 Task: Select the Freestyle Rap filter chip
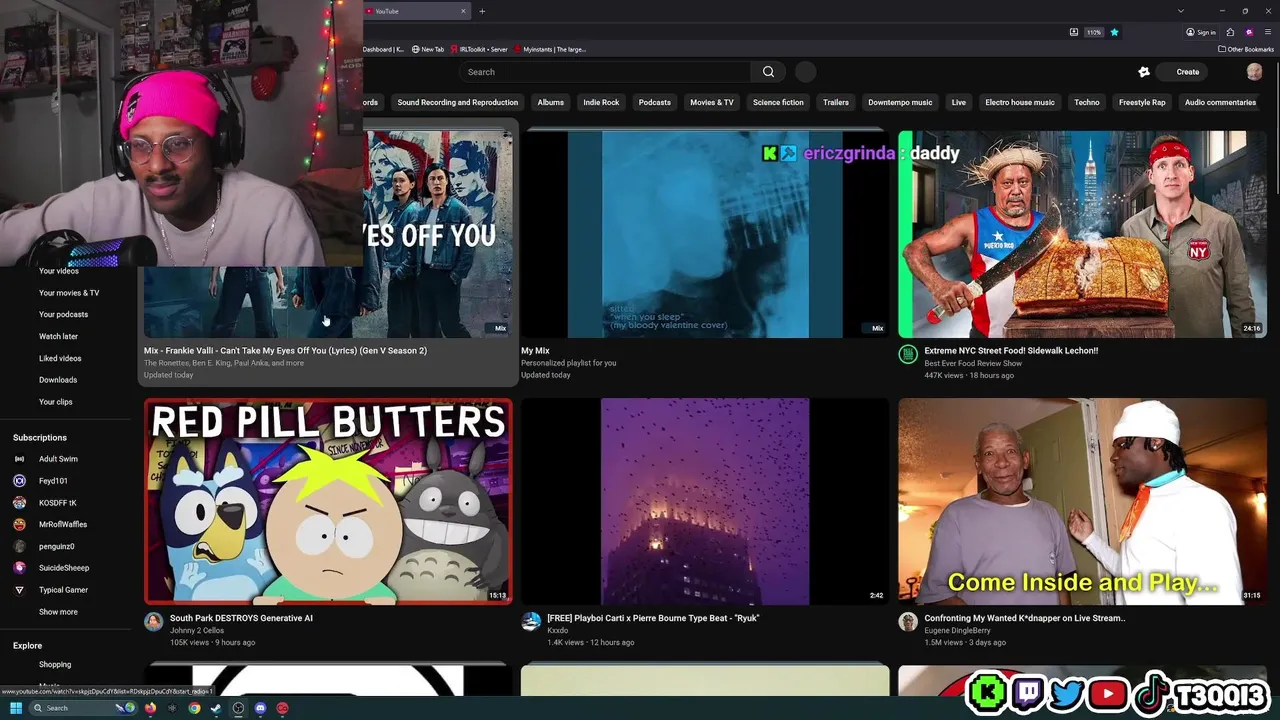tap(1142, 102)
